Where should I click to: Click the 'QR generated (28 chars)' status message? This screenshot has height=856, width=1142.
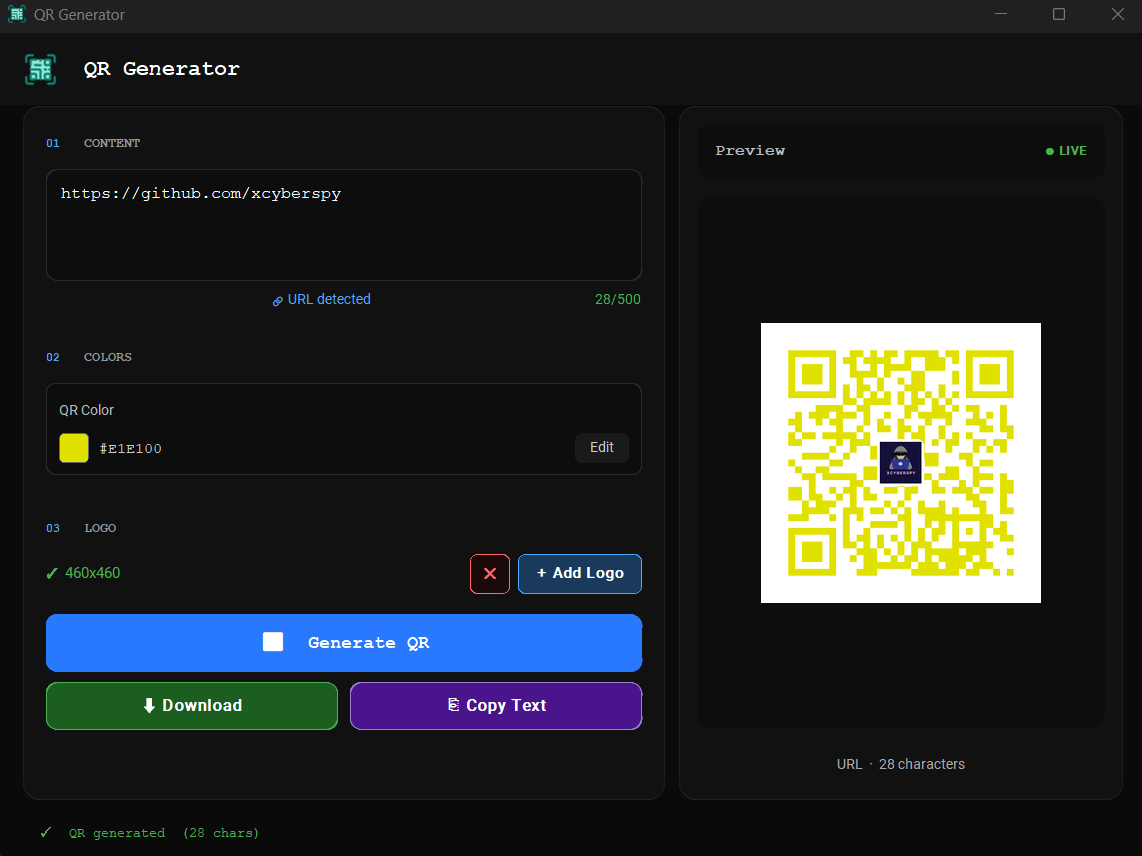tap(164, 833)
